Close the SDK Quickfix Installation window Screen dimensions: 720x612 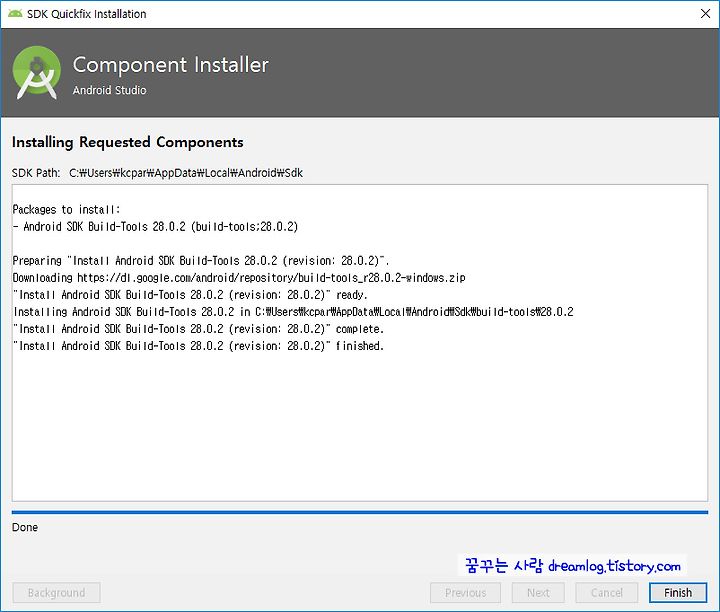(705, 14)
